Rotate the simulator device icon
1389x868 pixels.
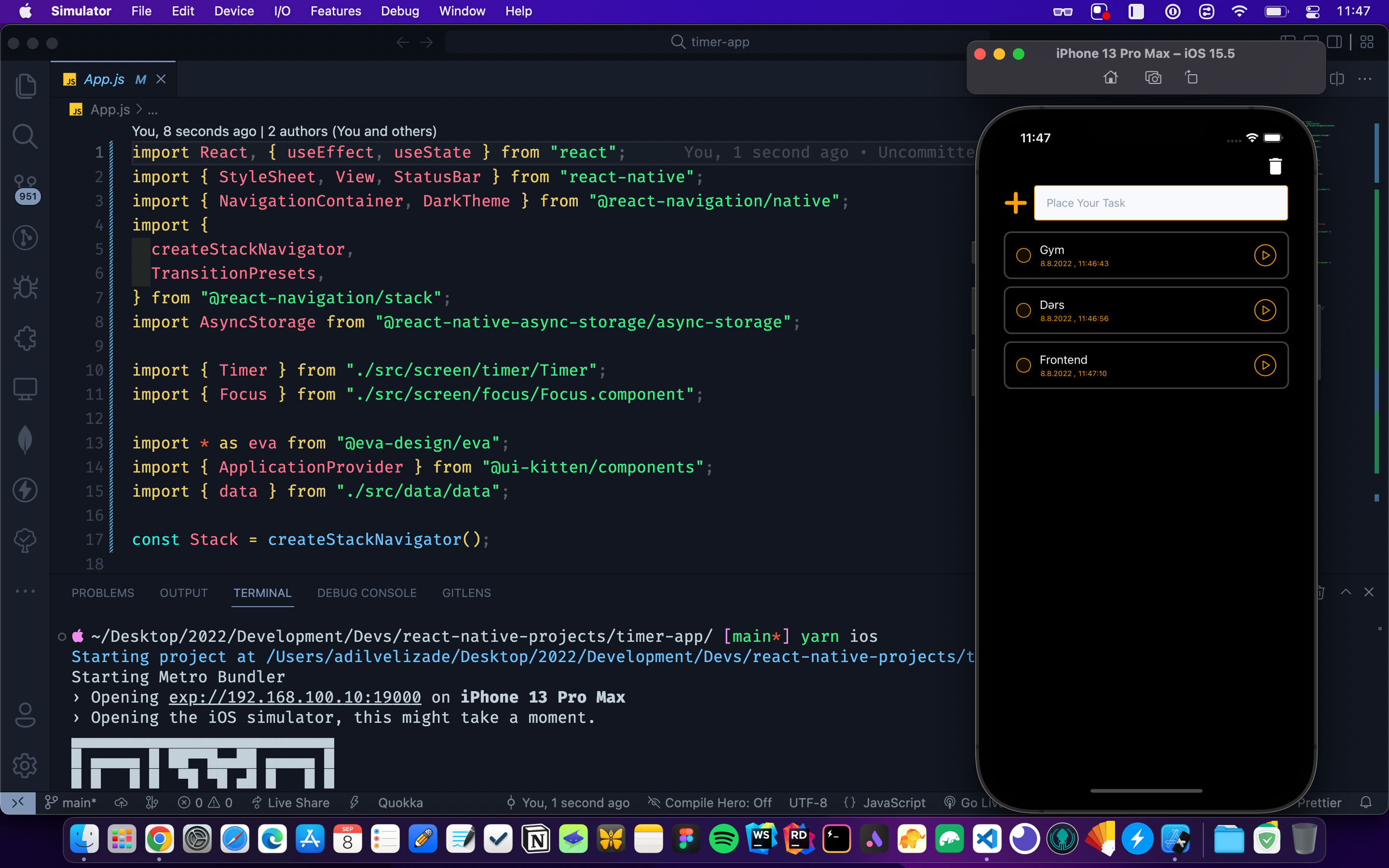[1192, 78]
